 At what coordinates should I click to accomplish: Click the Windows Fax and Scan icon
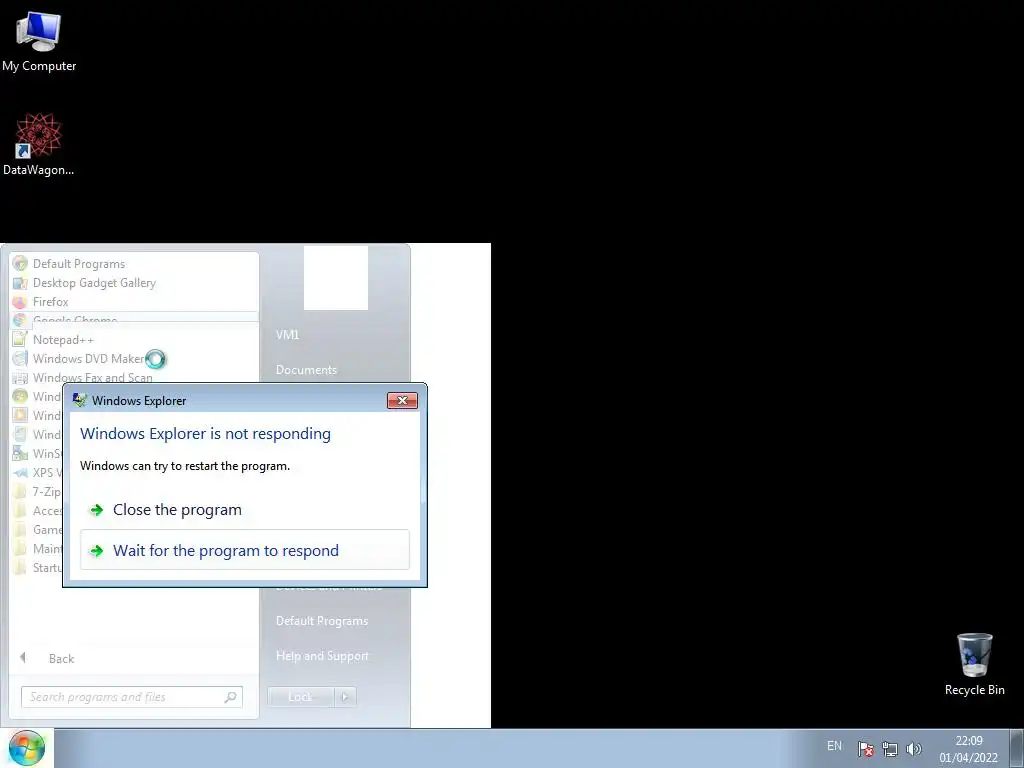(20, 377)
